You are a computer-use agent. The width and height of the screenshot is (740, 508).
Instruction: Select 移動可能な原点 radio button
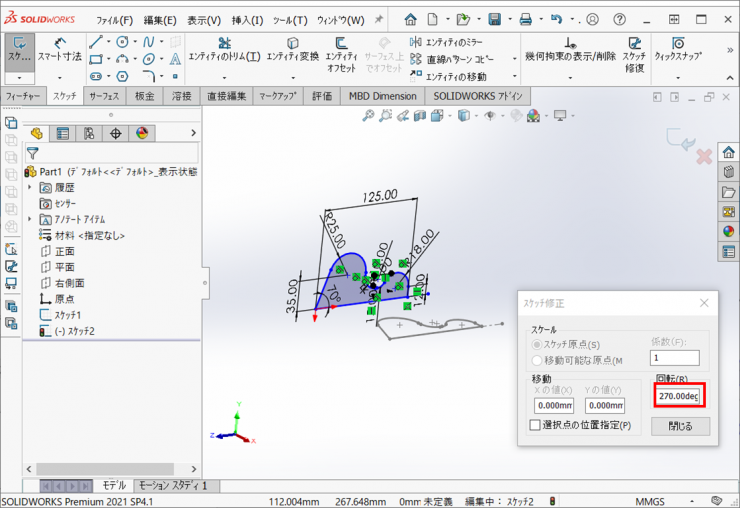pos(537,360)
